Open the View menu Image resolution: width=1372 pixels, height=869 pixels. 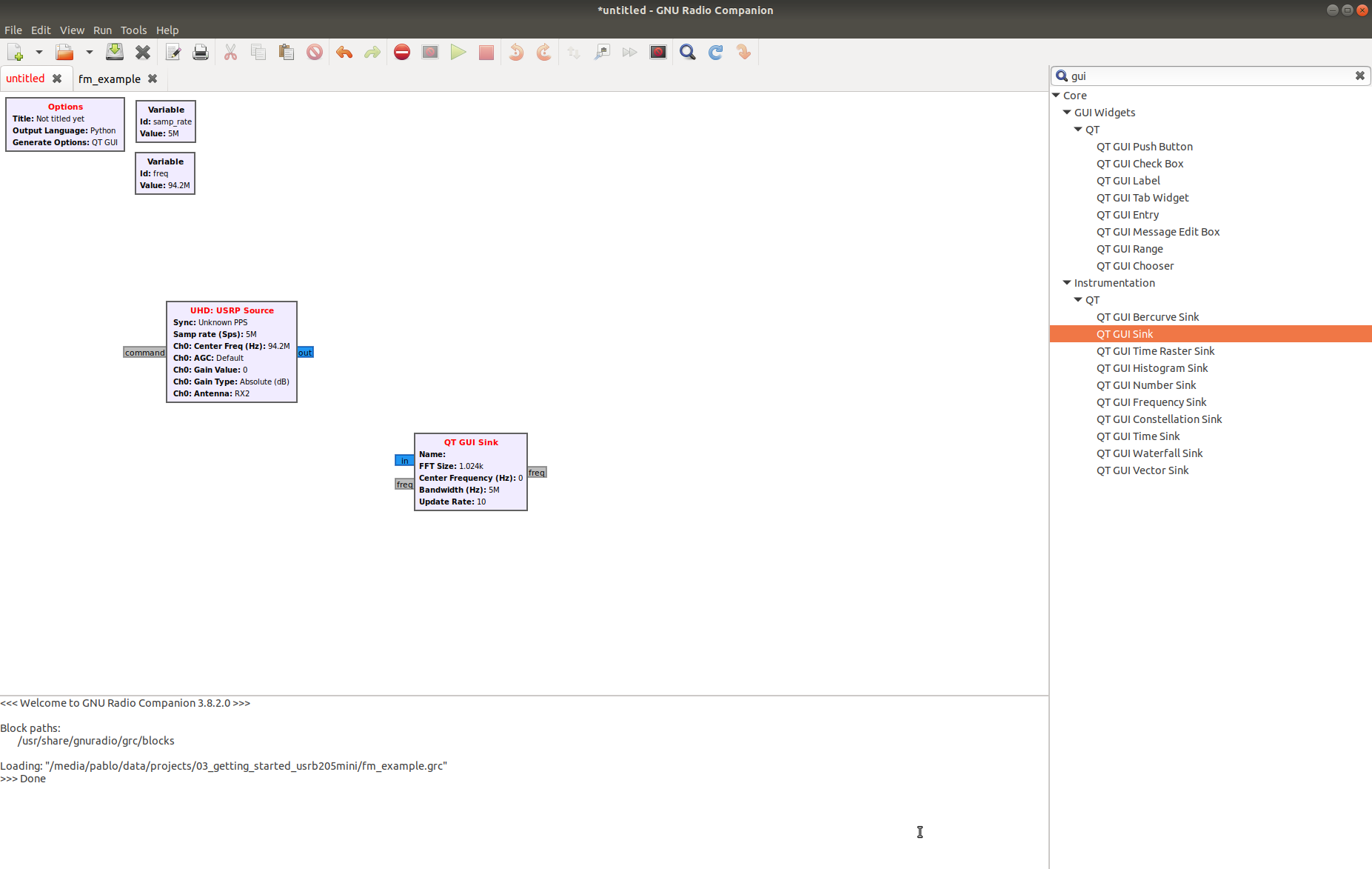72,30
